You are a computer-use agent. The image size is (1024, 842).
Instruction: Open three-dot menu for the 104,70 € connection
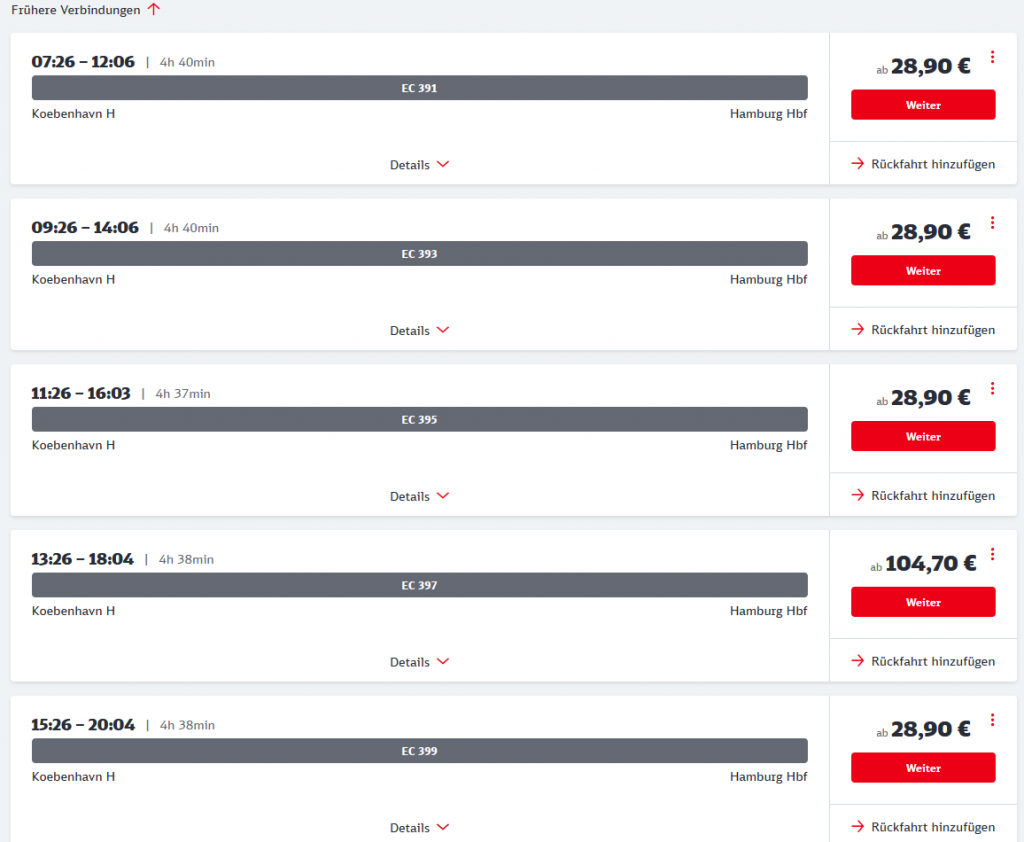coord(992,554)
